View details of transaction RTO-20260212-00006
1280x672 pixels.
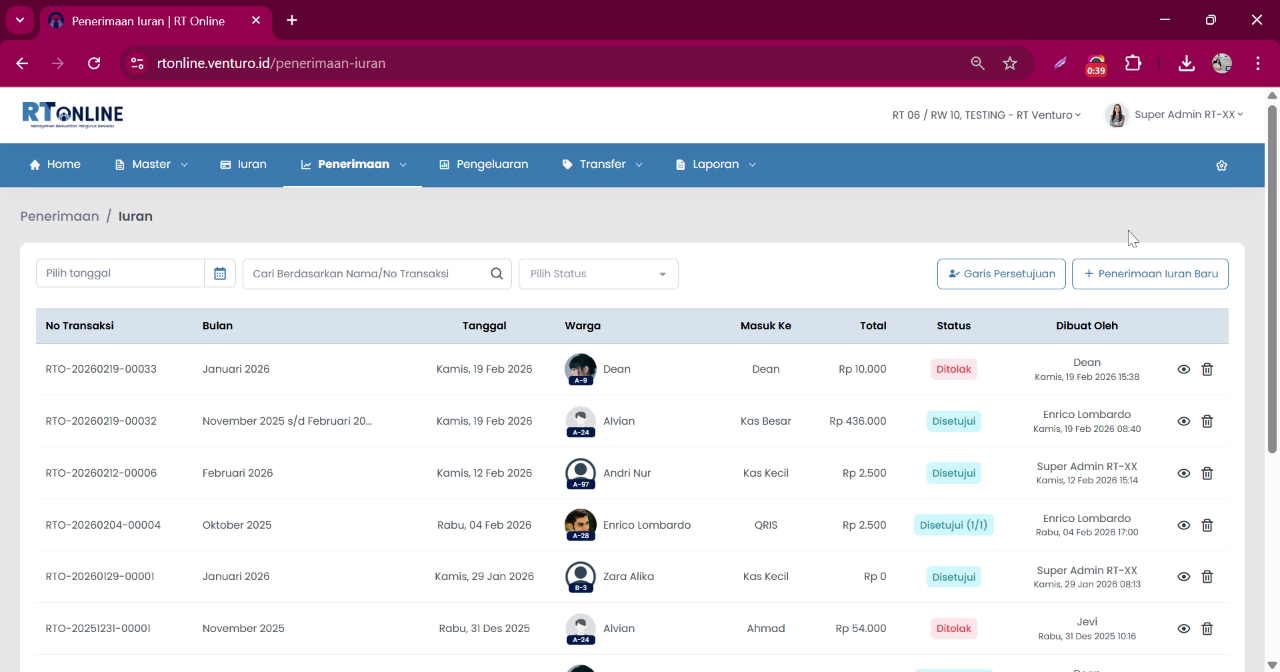pos(1183,473)
